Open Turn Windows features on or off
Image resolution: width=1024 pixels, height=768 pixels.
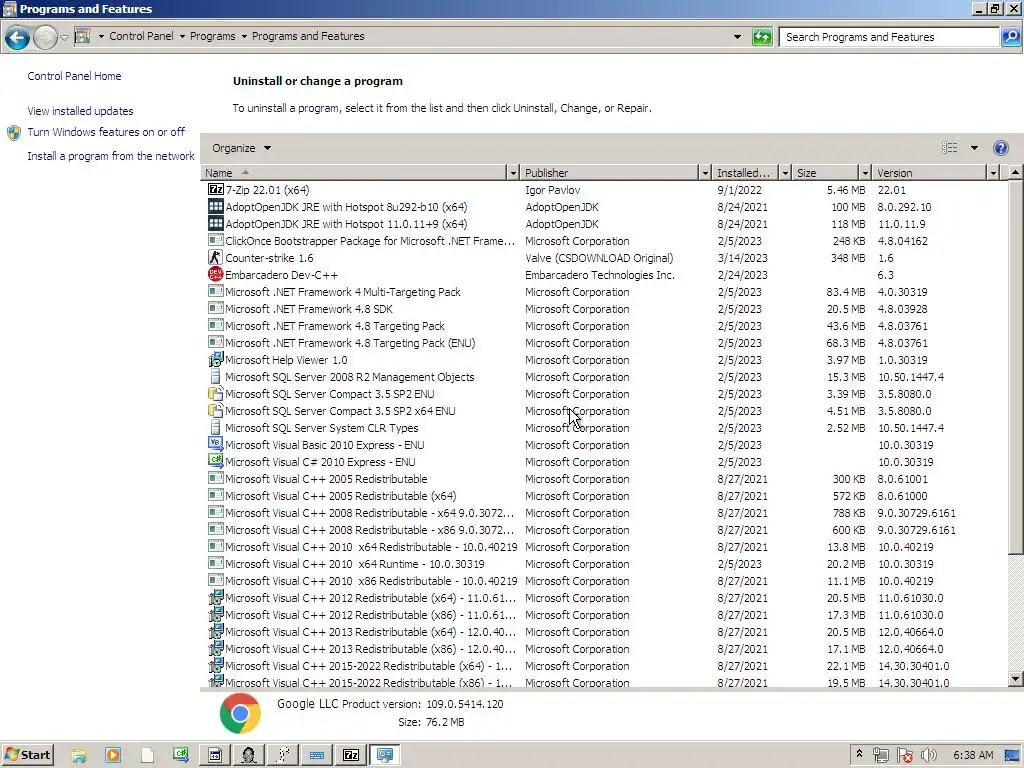(106, 132)
